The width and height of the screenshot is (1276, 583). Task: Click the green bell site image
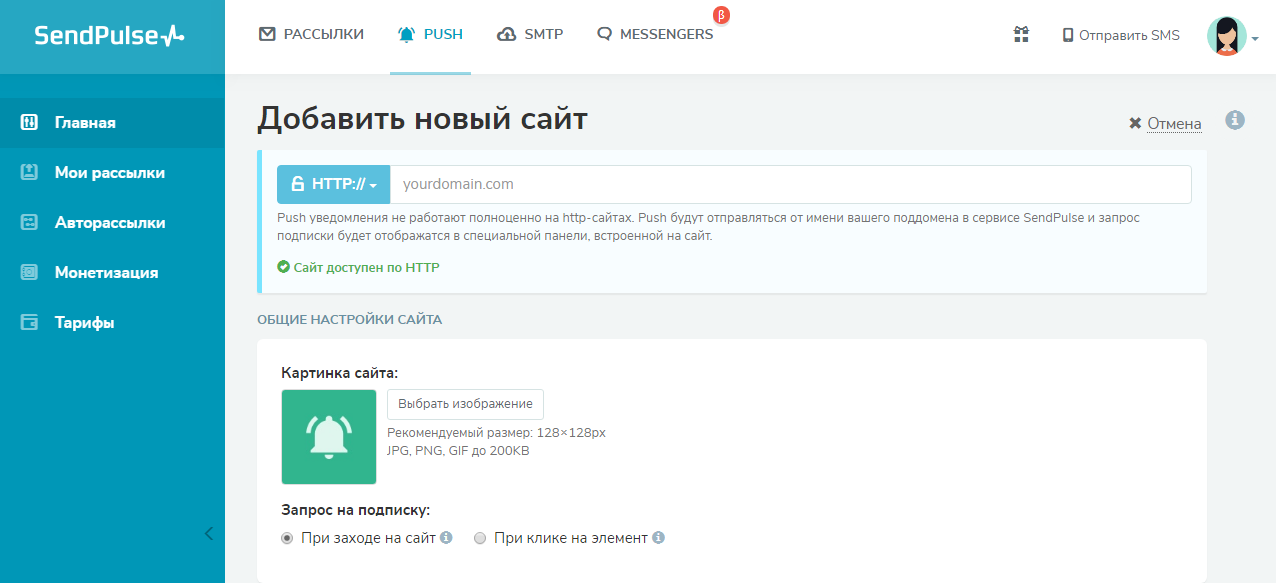coord(329,436)
